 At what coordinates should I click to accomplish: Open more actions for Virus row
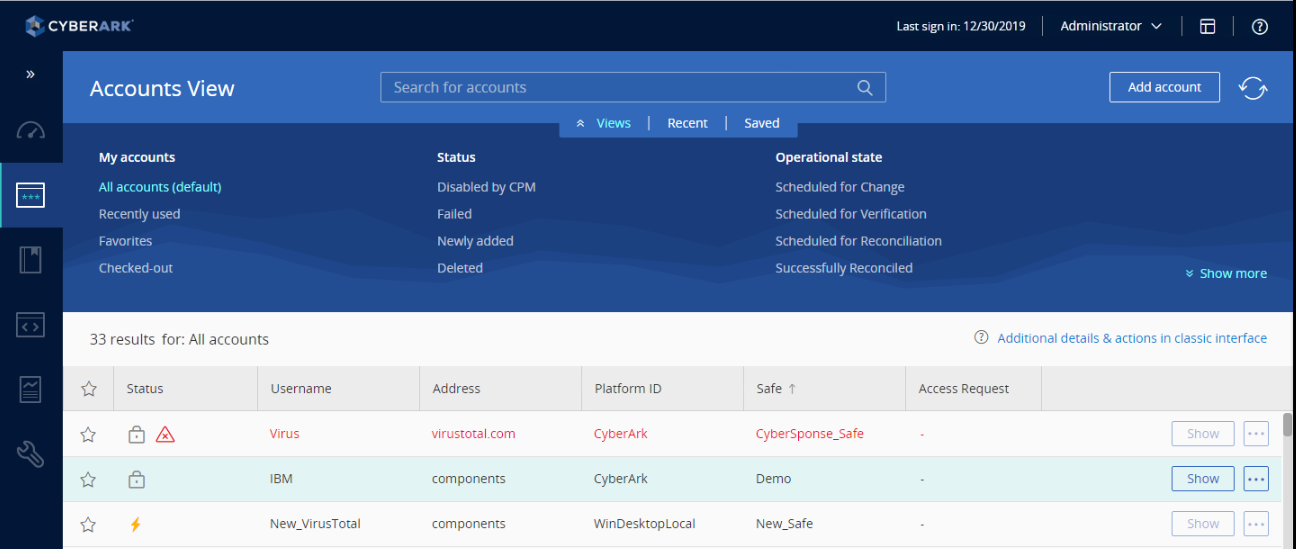coord(1256,434)
